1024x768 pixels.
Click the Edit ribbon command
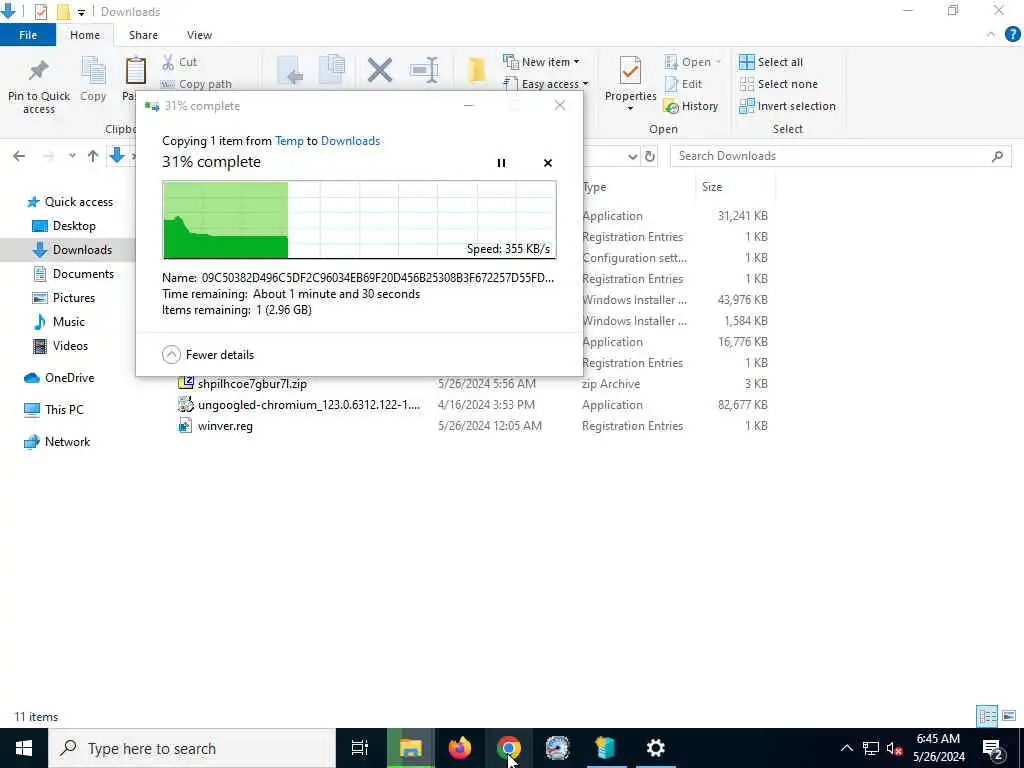(x=683, y=84)
